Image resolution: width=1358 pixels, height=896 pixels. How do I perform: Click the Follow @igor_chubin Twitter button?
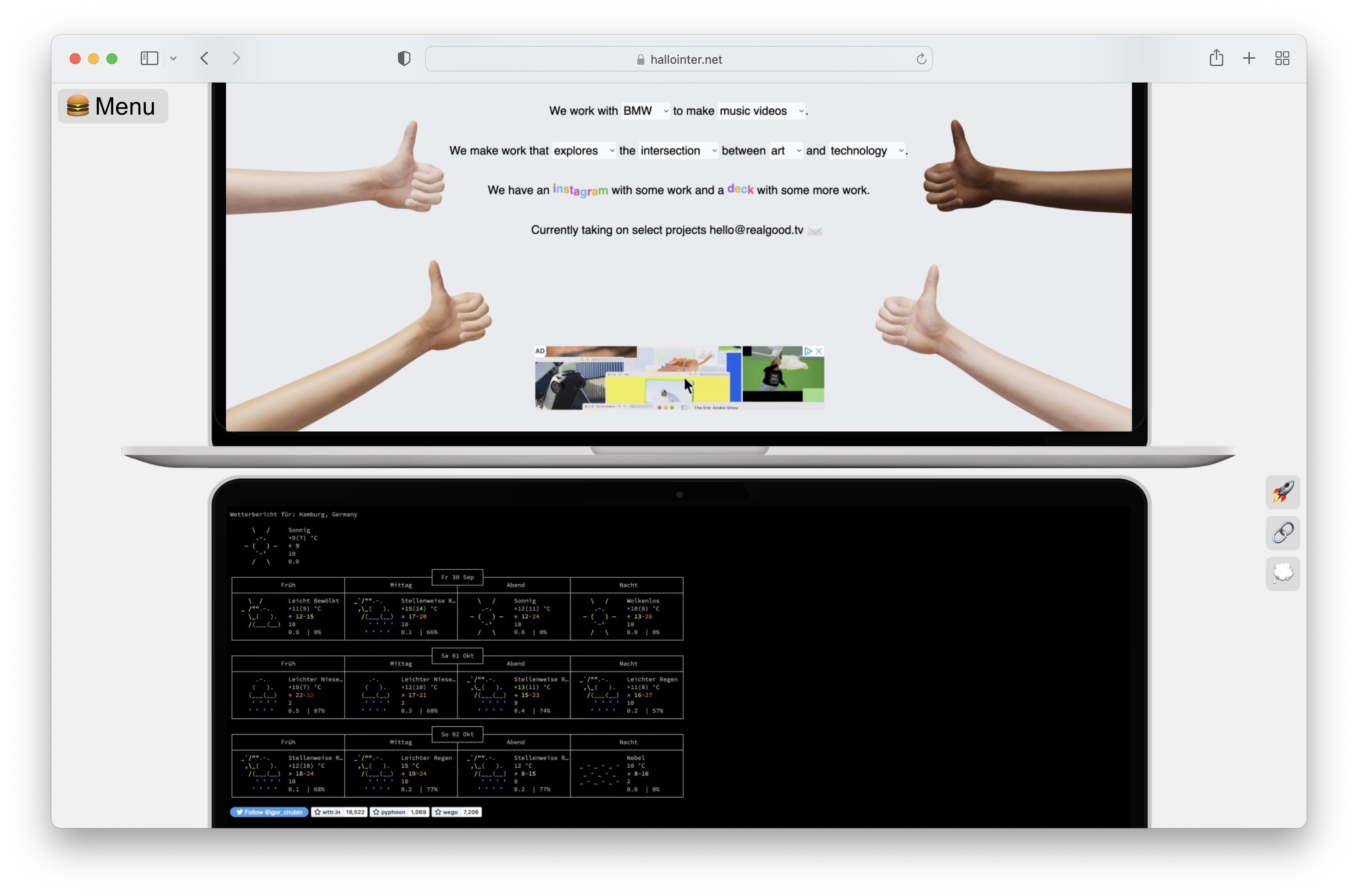point(269,812)
